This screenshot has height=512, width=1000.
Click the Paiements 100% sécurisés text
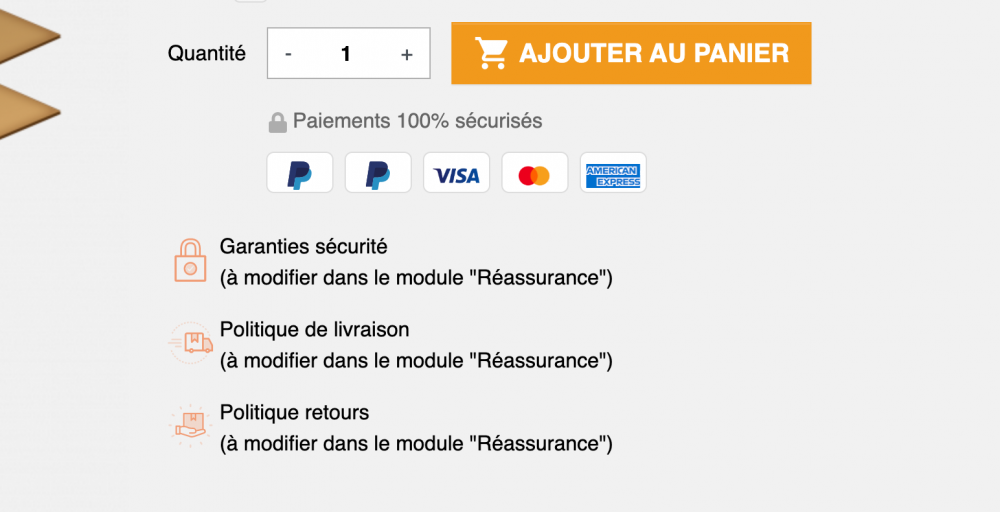click(x=417, y=121)
